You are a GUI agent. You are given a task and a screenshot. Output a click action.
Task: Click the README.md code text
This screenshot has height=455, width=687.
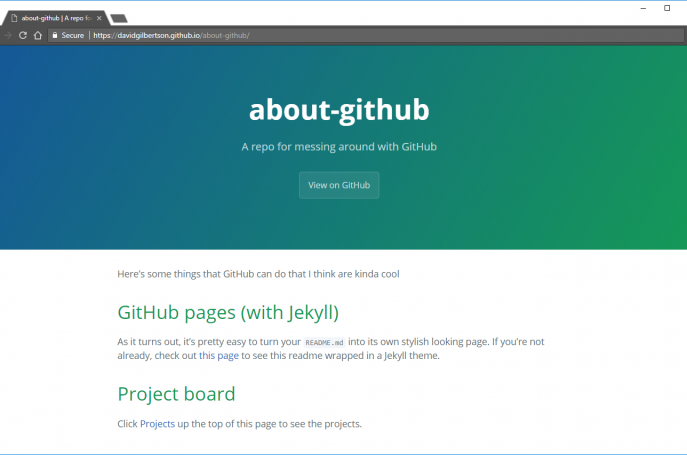coord(324,342)
